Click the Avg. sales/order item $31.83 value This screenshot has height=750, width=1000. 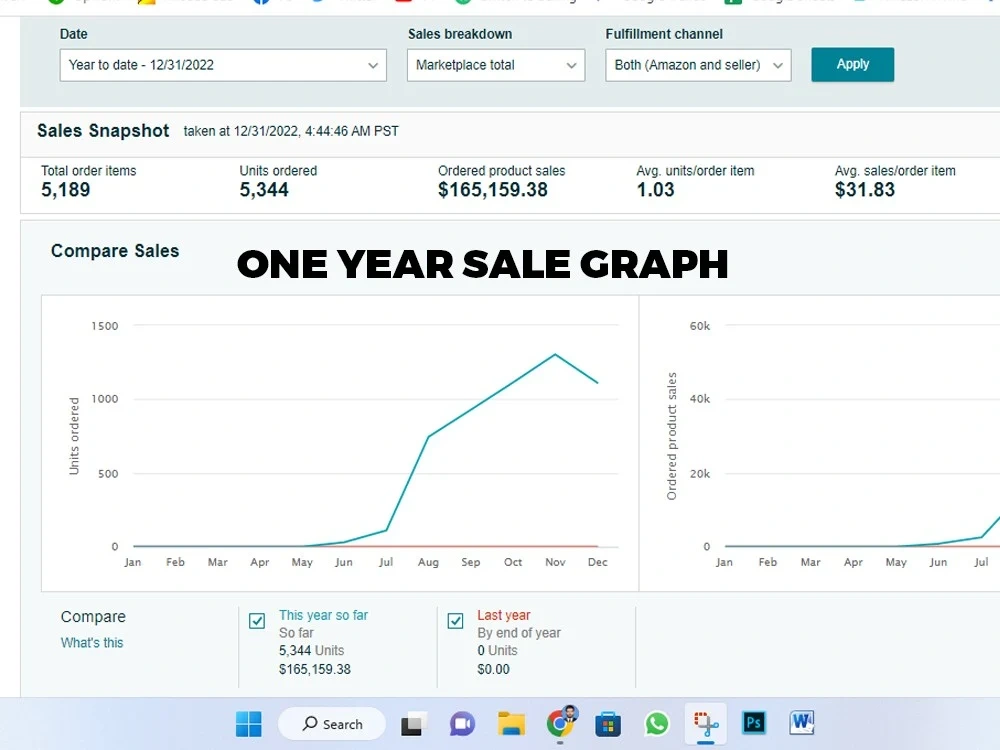click(x=865, y=189)
